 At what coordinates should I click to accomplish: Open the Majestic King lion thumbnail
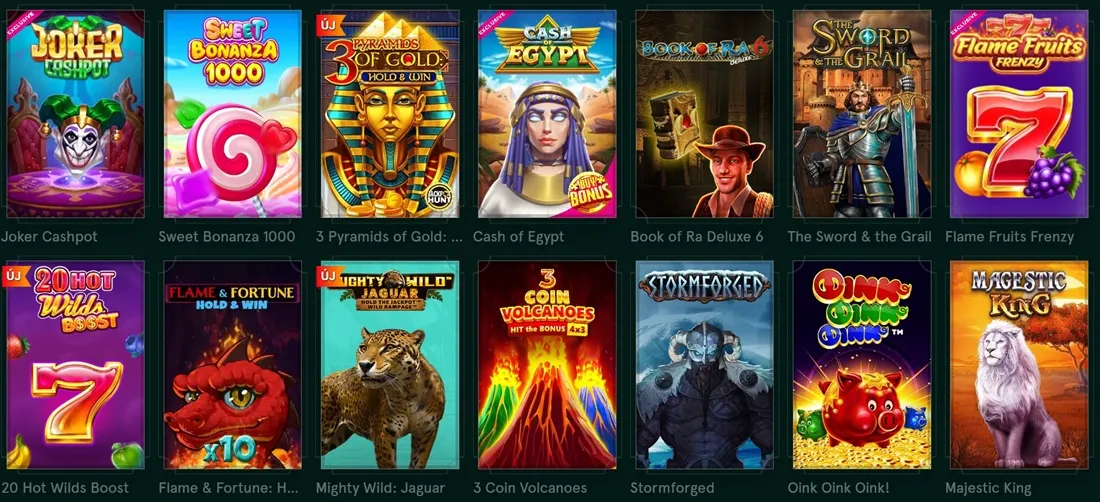pos(1019,365)
